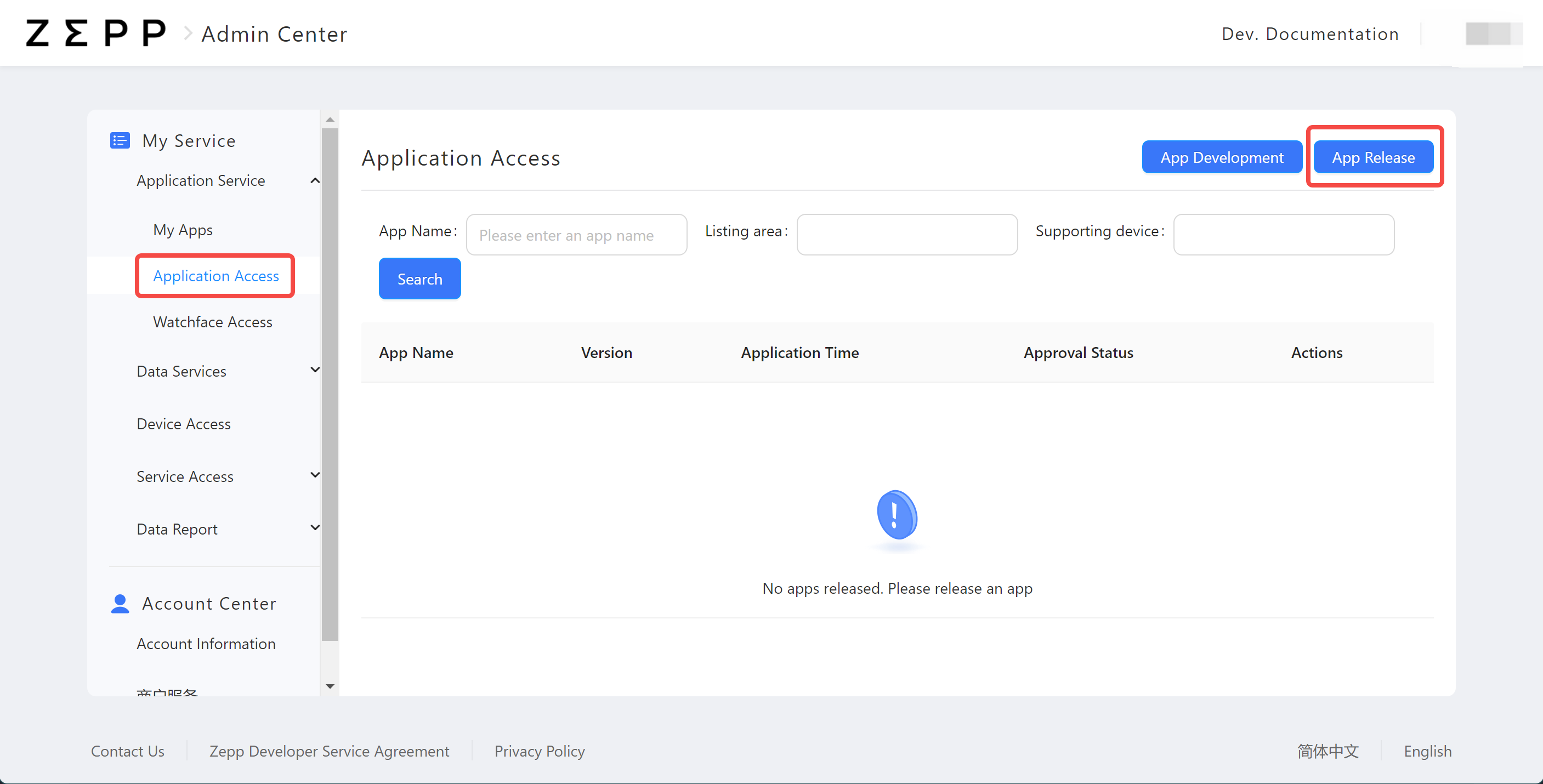Screen dimensions: 1543x784
Task: Expand the Data Services section
Action: tap(315, 370)
